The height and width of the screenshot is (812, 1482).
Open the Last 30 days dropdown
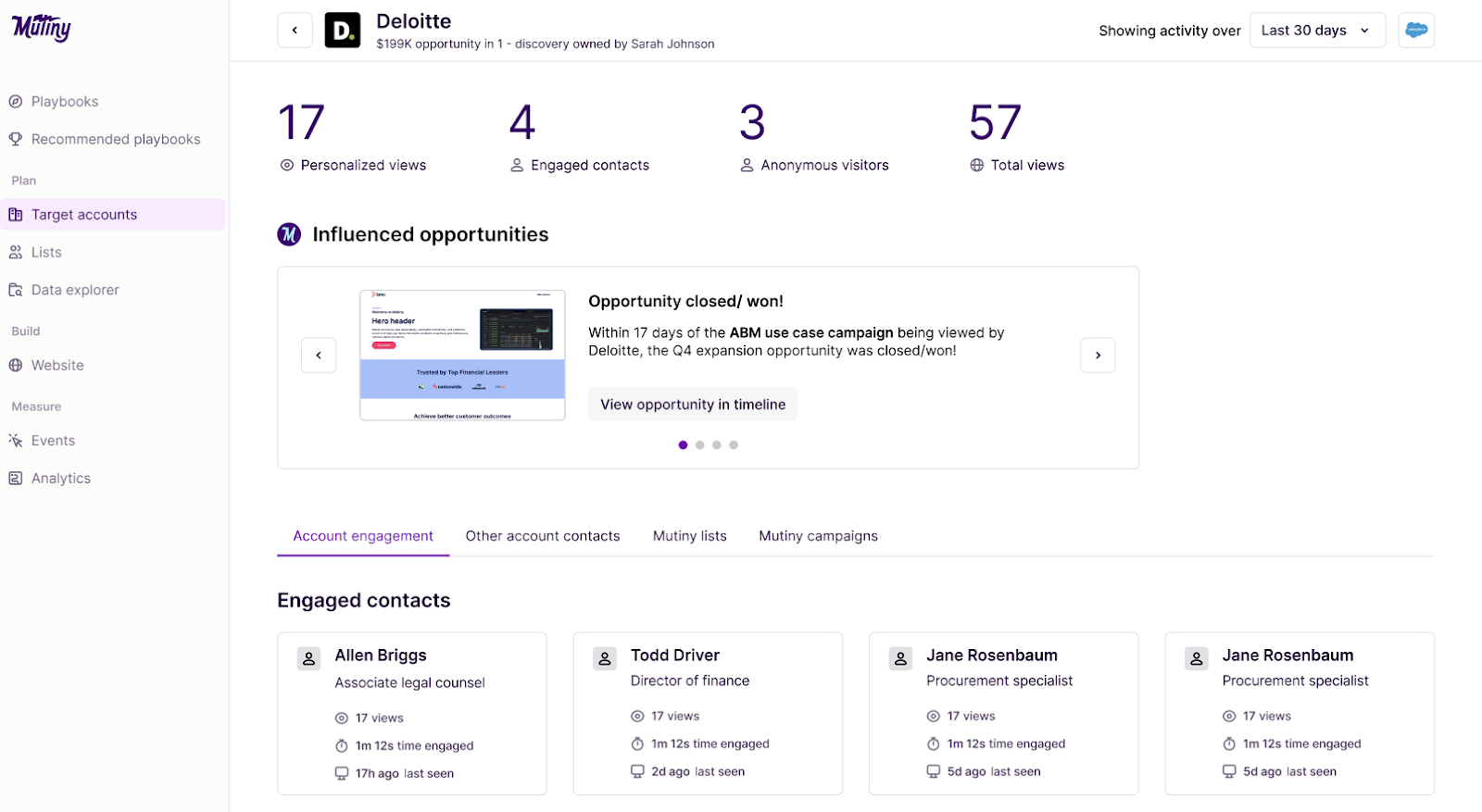[1317, 31]
